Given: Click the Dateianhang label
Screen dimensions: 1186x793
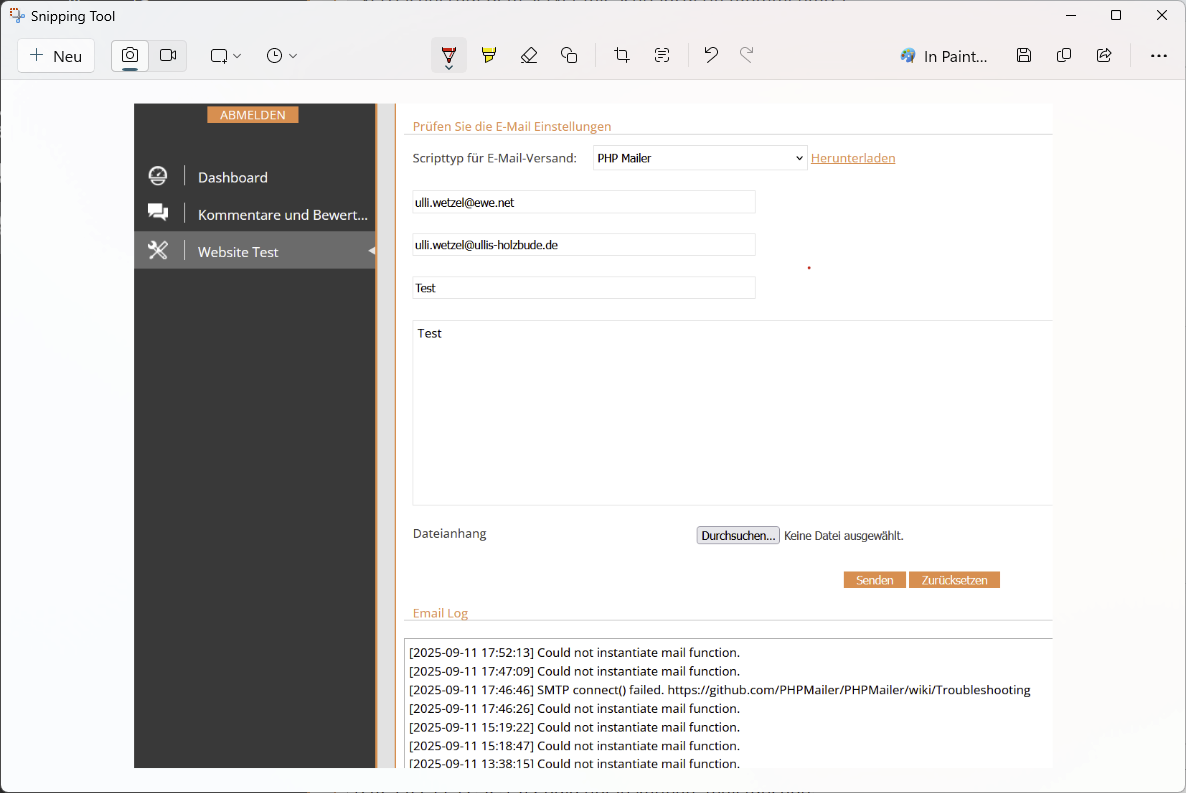Looking at the screenshot, I should 449,533.
